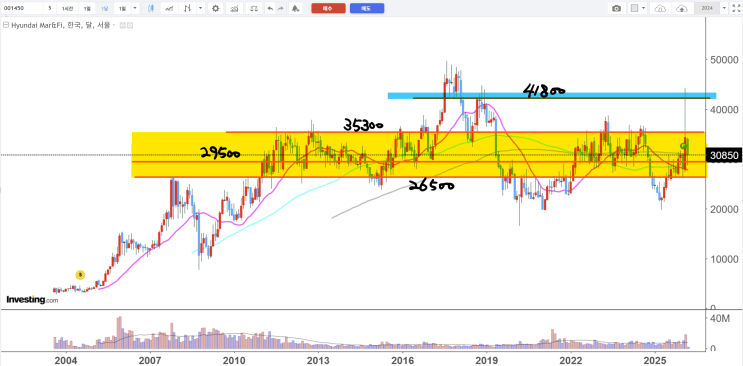Open the alert bell icon
Image resolution: width=743 pixels, height=366 pixels.
coord(296,8)
